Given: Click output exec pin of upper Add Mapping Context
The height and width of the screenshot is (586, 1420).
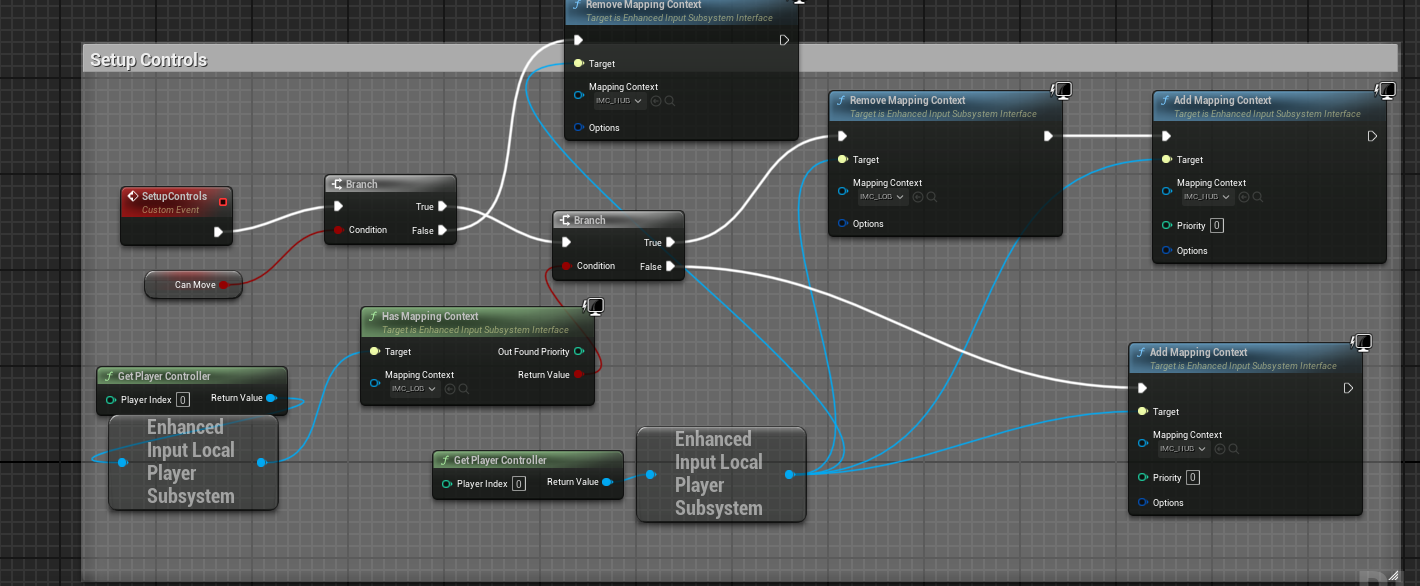Looking at the screenshot, I should [x=1372, y=136].
